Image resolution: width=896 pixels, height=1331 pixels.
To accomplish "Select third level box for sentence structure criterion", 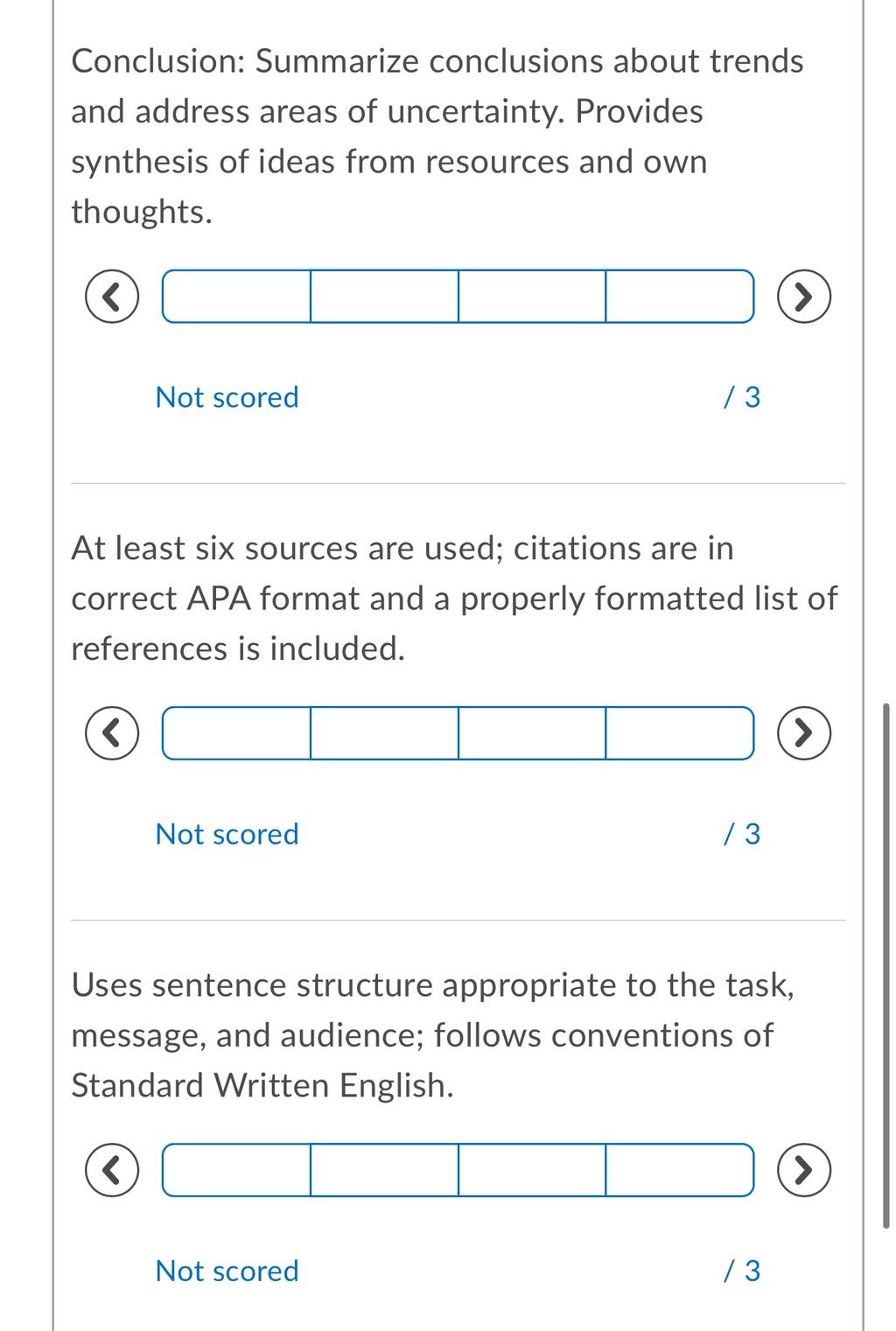I will tap(532, 1170).
